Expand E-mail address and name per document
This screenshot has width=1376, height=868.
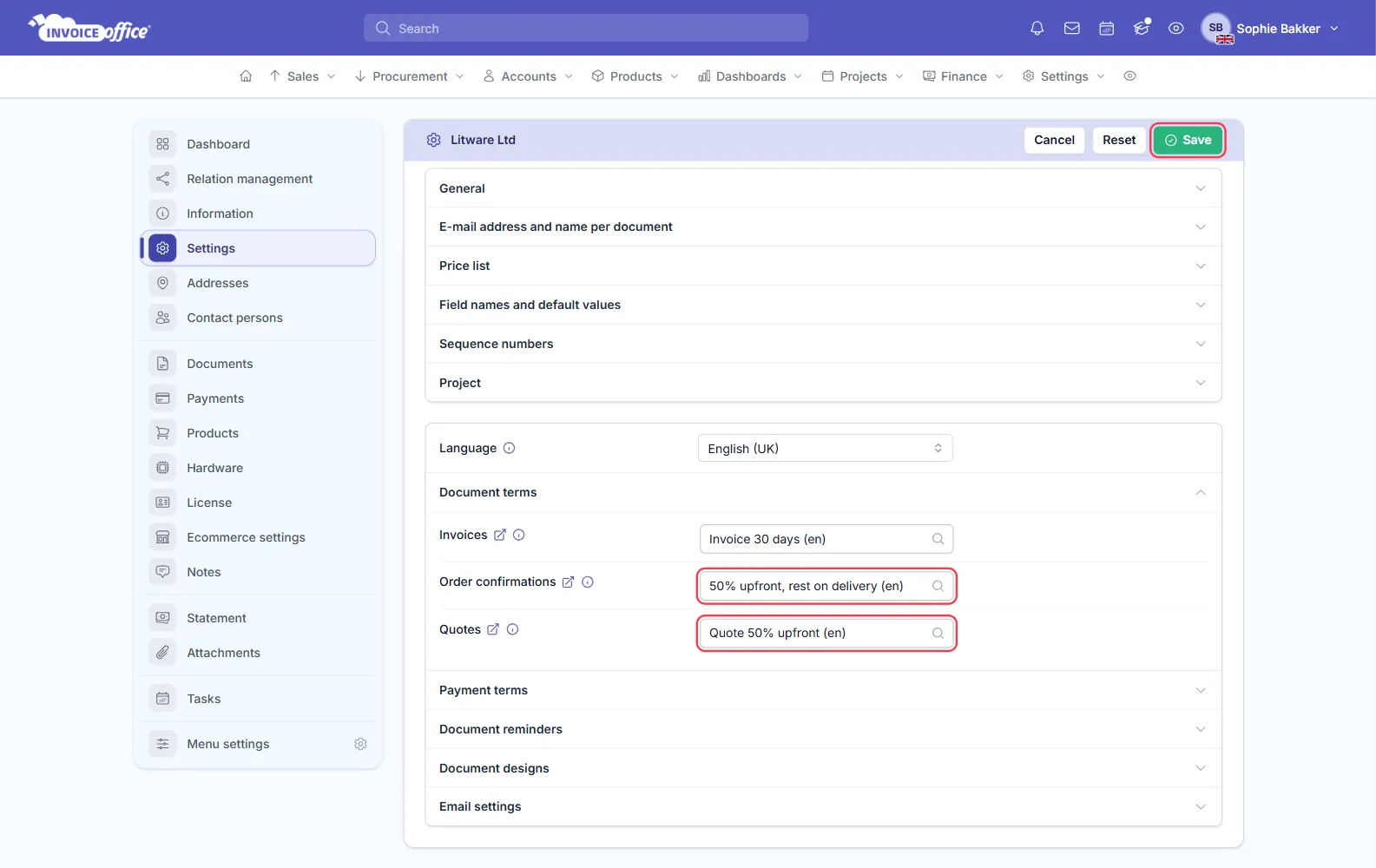point(823,227)
